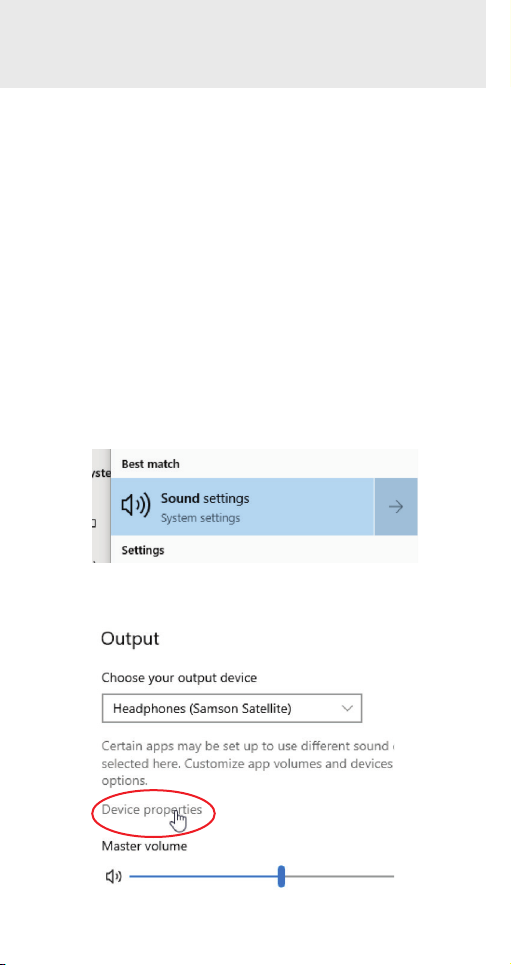Screen dimensions: 511x965
Task: Click the arrow next to Sound settings
Action: pos(396,507)
